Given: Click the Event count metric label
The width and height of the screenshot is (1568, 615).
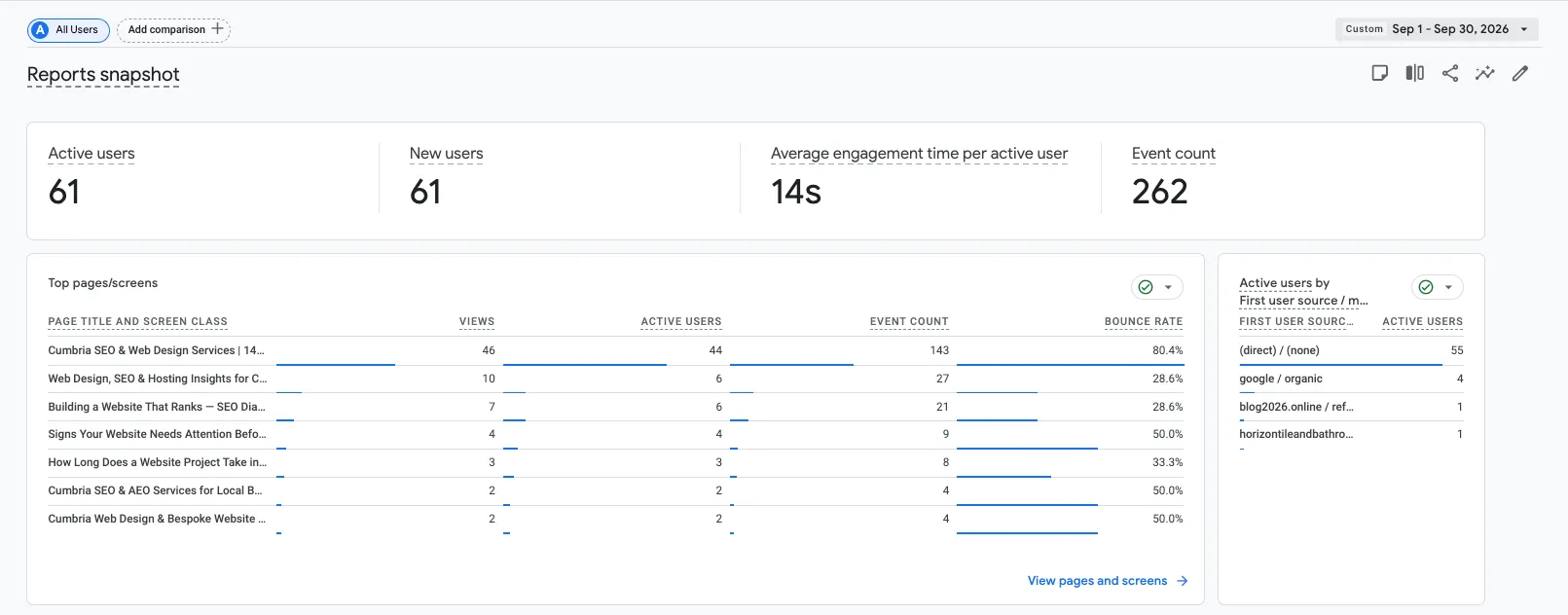Looking at the screenshot, I should tap(1173, 154).
